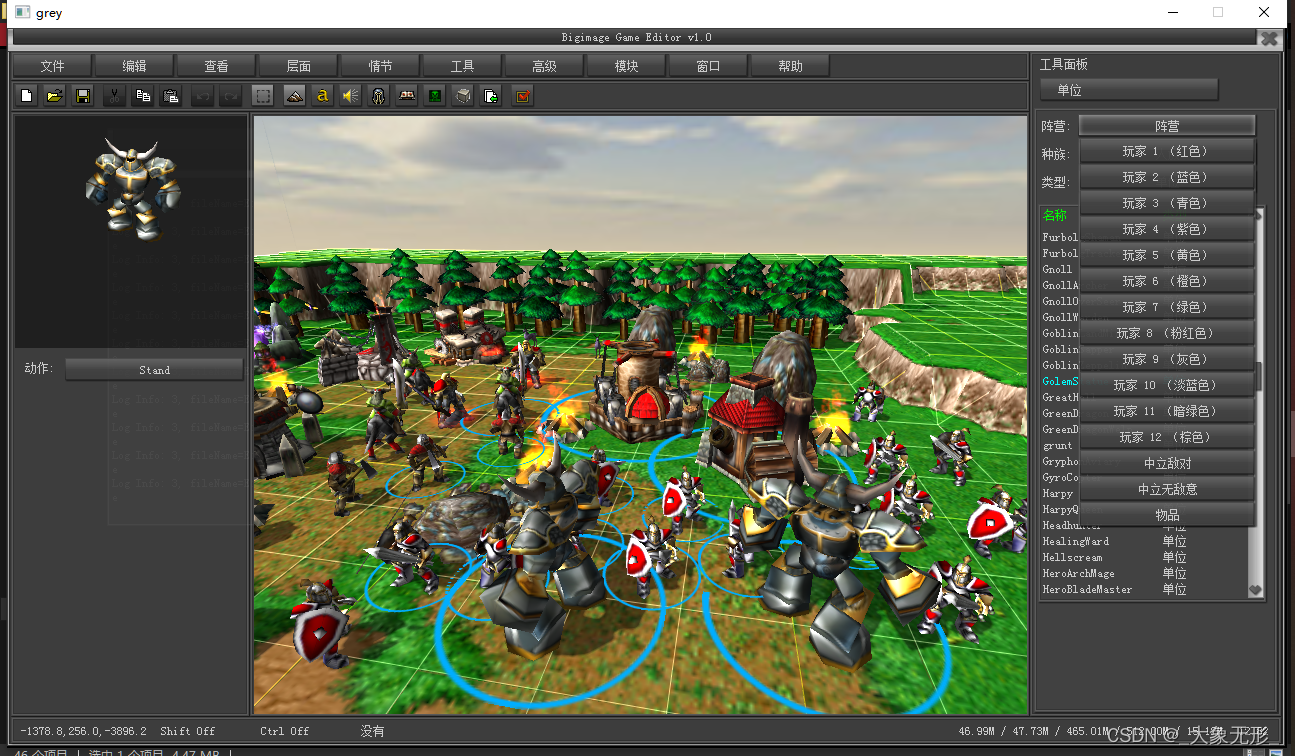The width and height of the screenshot is (1295, 756).
Task: Open the 工具 menu
Action: tap(462, 66)
